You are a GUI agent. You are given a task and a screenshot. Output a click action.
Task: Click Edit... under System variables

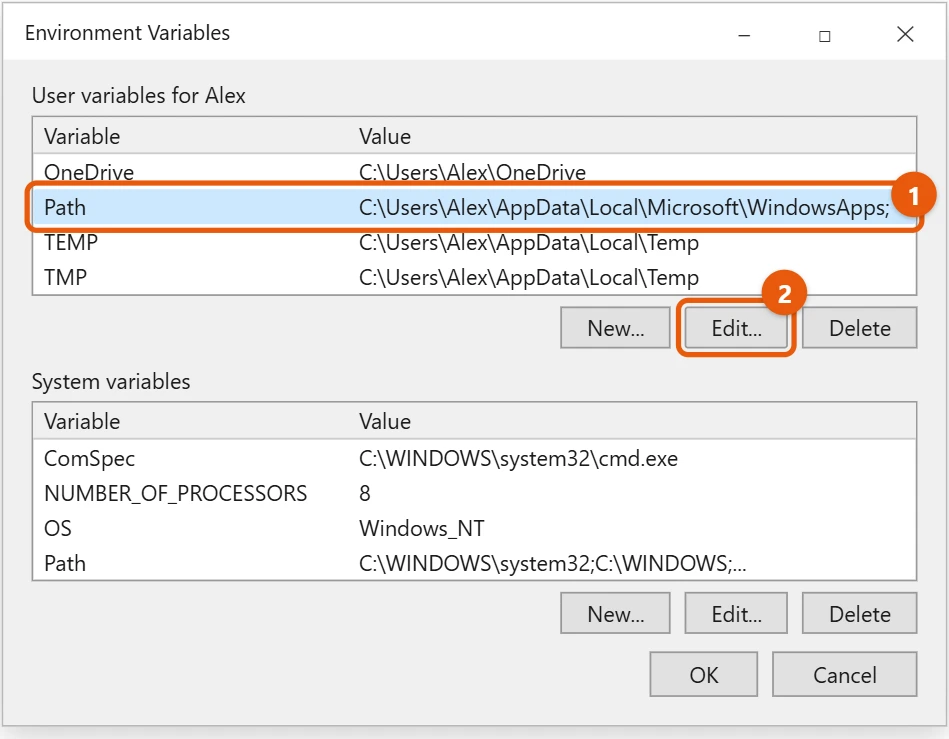[x=736, y=614]
